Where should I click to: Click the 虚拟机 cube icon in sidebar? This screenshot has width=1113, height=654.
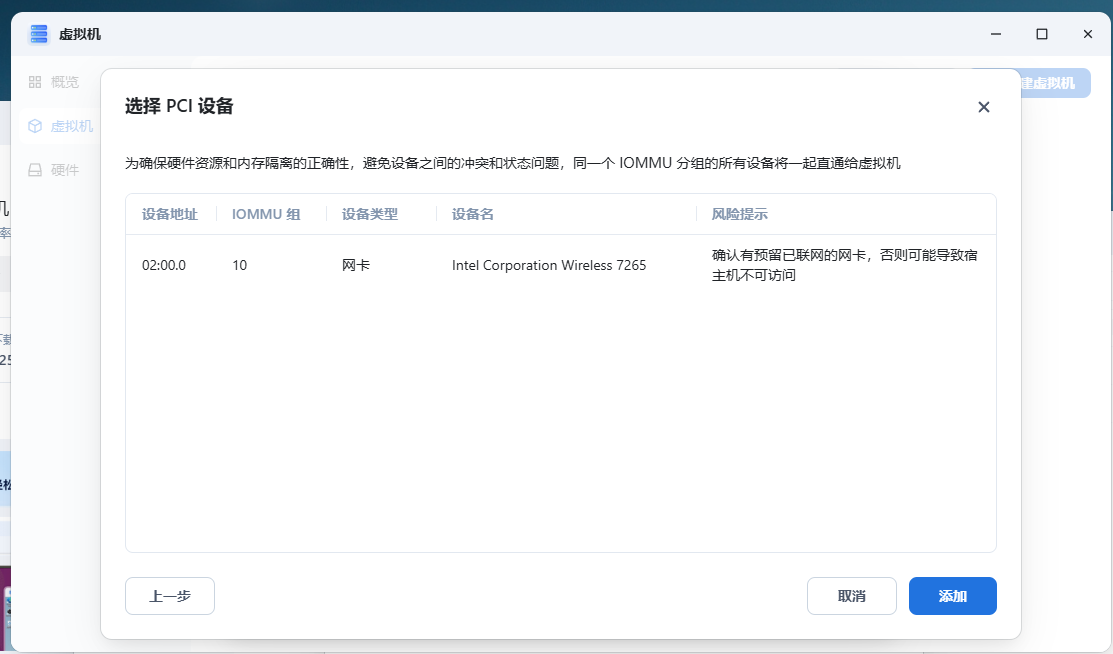tap(35, 126)
